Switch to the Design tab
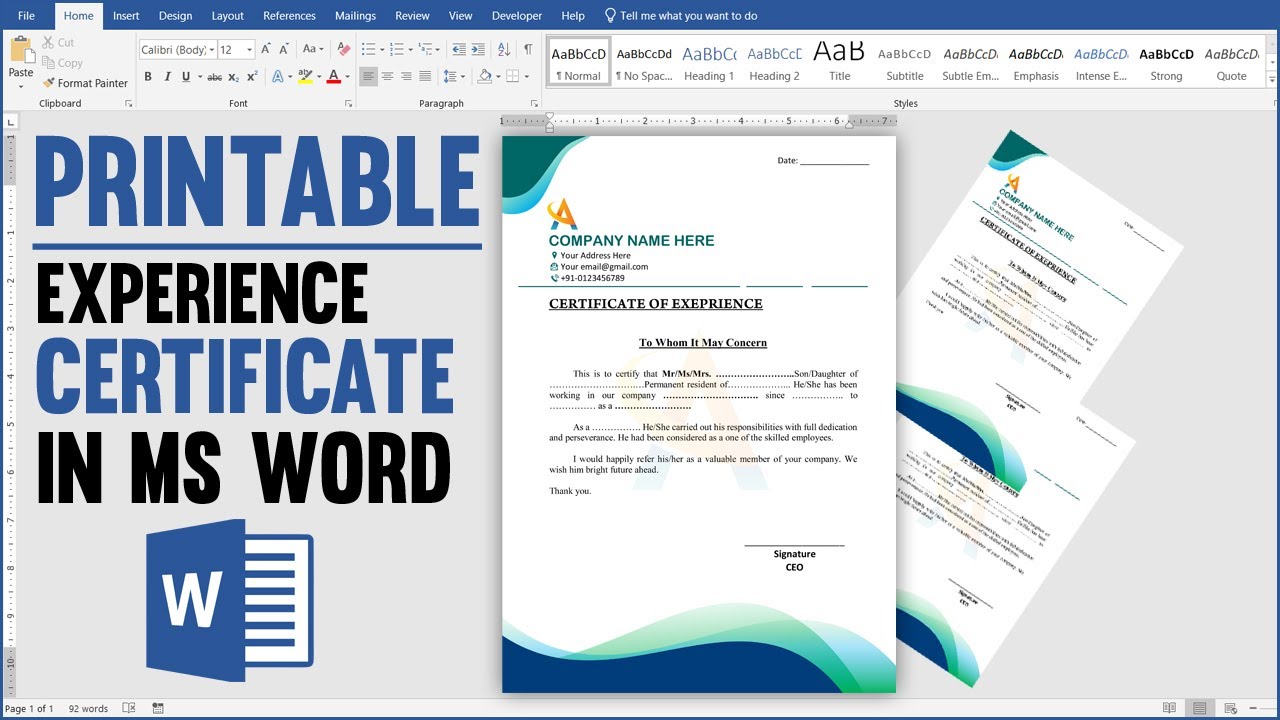The height and width of the screenshot is (720, 1280). point(175,16)
